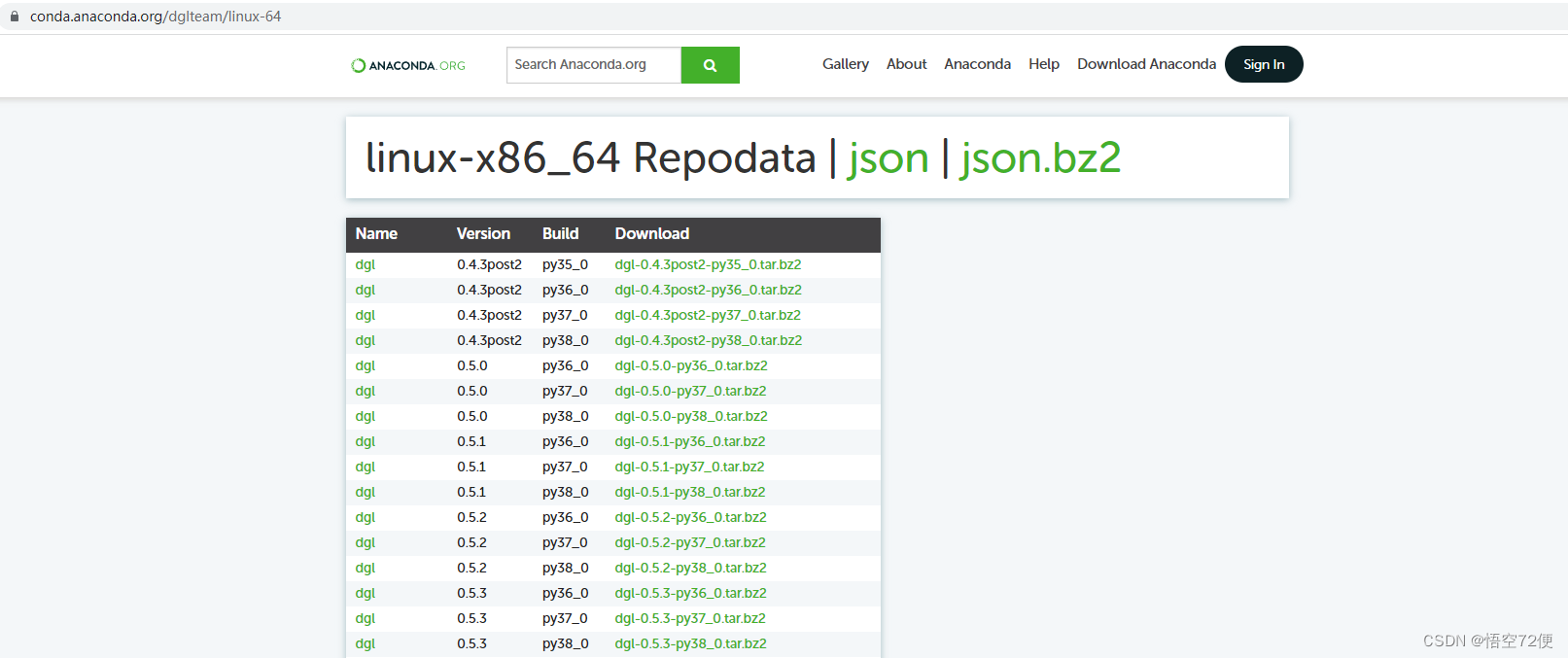This screenshot has width=1568, height=658.
Task: Download dgl-0.5.0-py37_0.tar.bz2
Action: click(x=690, y=391)
